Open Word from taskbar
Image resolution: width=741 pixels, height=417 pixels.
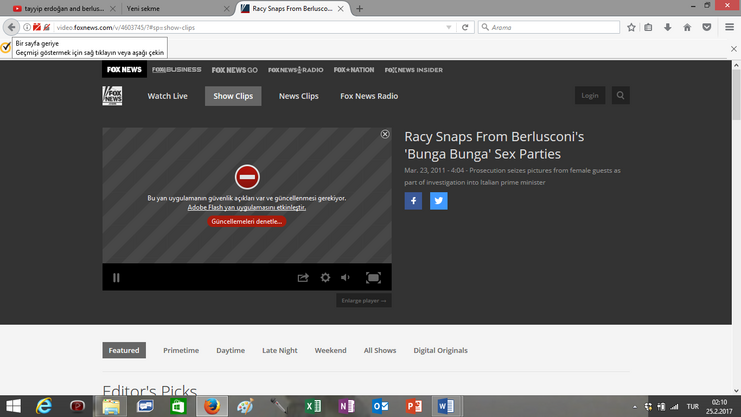446,406
